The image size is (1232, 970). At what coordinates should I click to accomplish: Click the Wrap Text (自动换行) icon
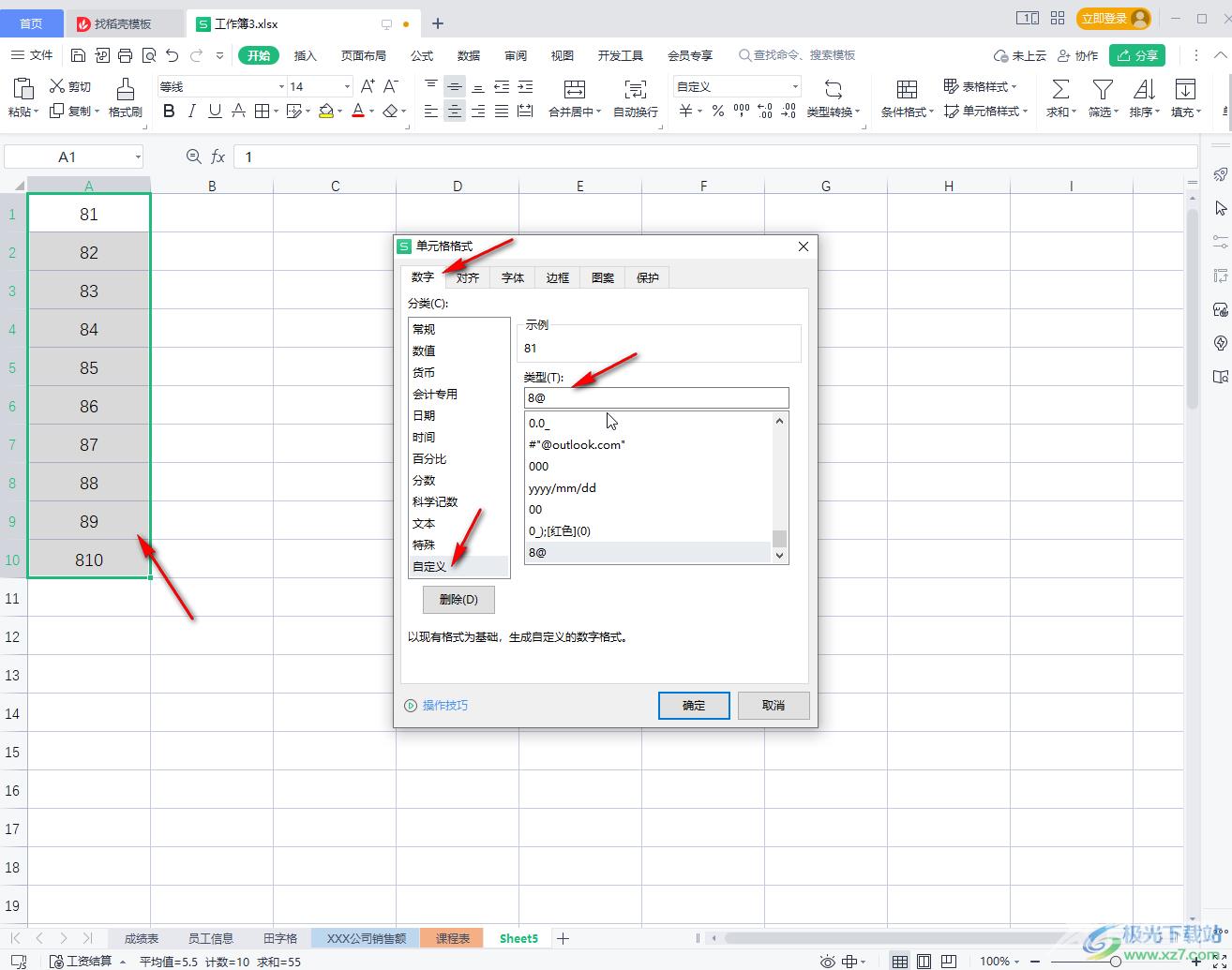click(x=636, y=89)
